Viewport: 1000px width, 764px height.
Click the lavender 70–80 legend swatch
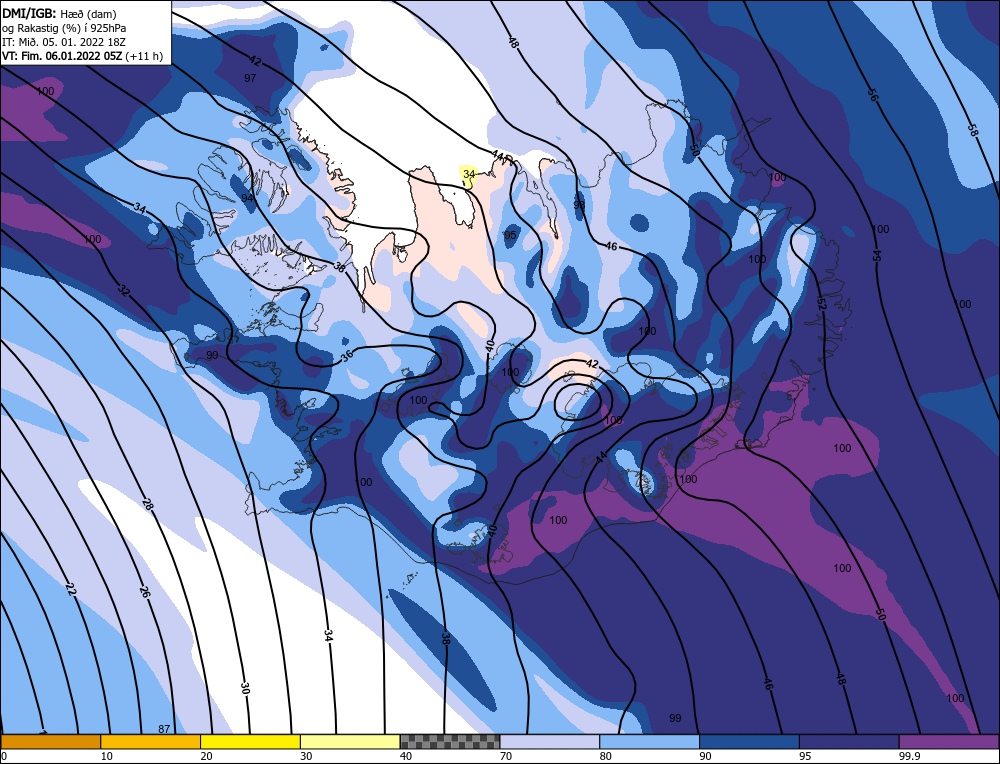pos(550,741)
